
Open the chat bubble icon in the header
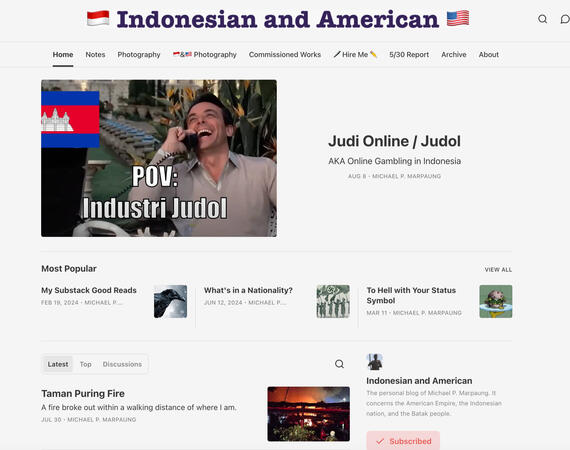tap(565, 19)
